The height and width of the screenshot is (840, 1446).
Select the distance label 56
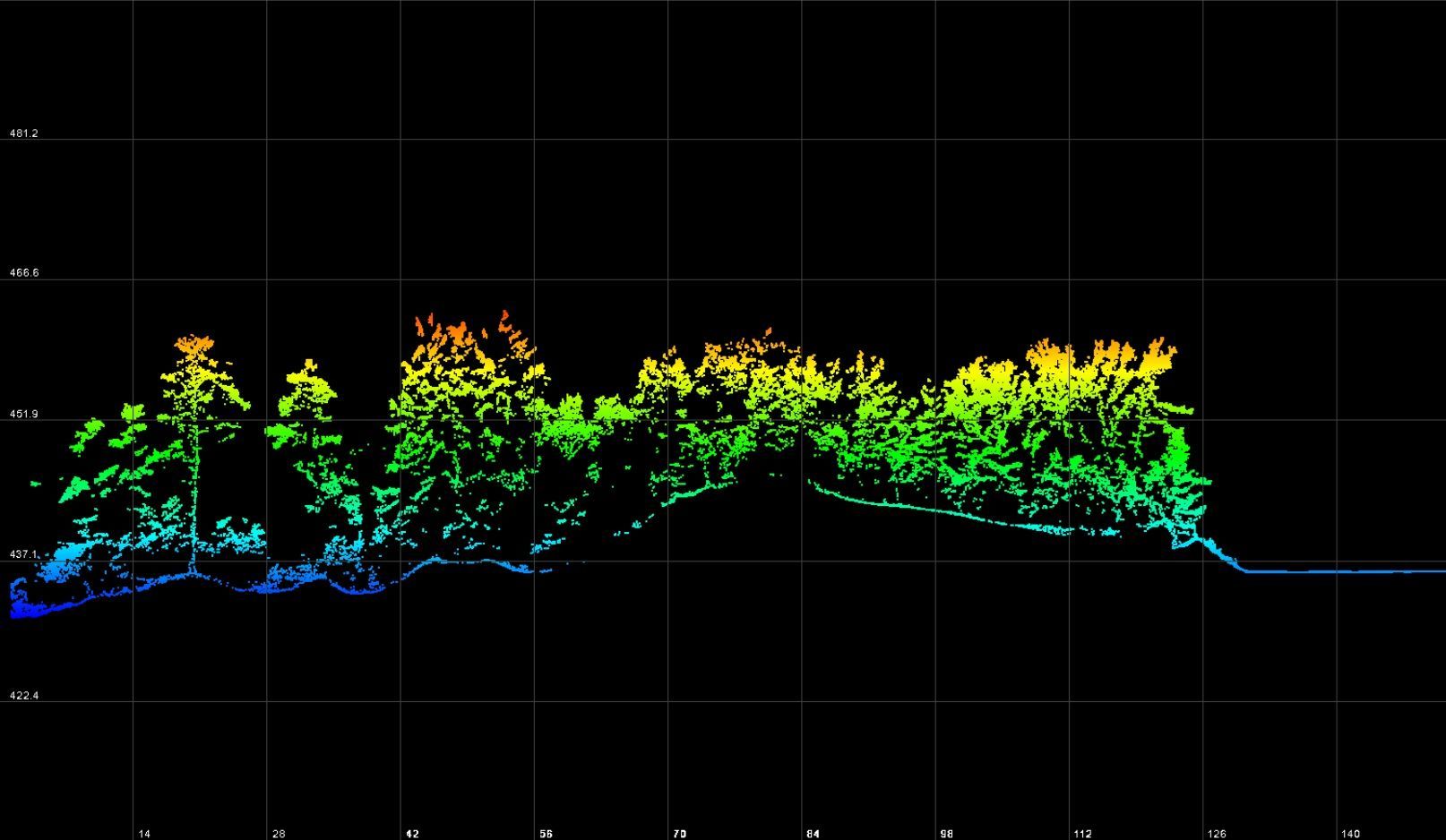(x=547, y=831)
